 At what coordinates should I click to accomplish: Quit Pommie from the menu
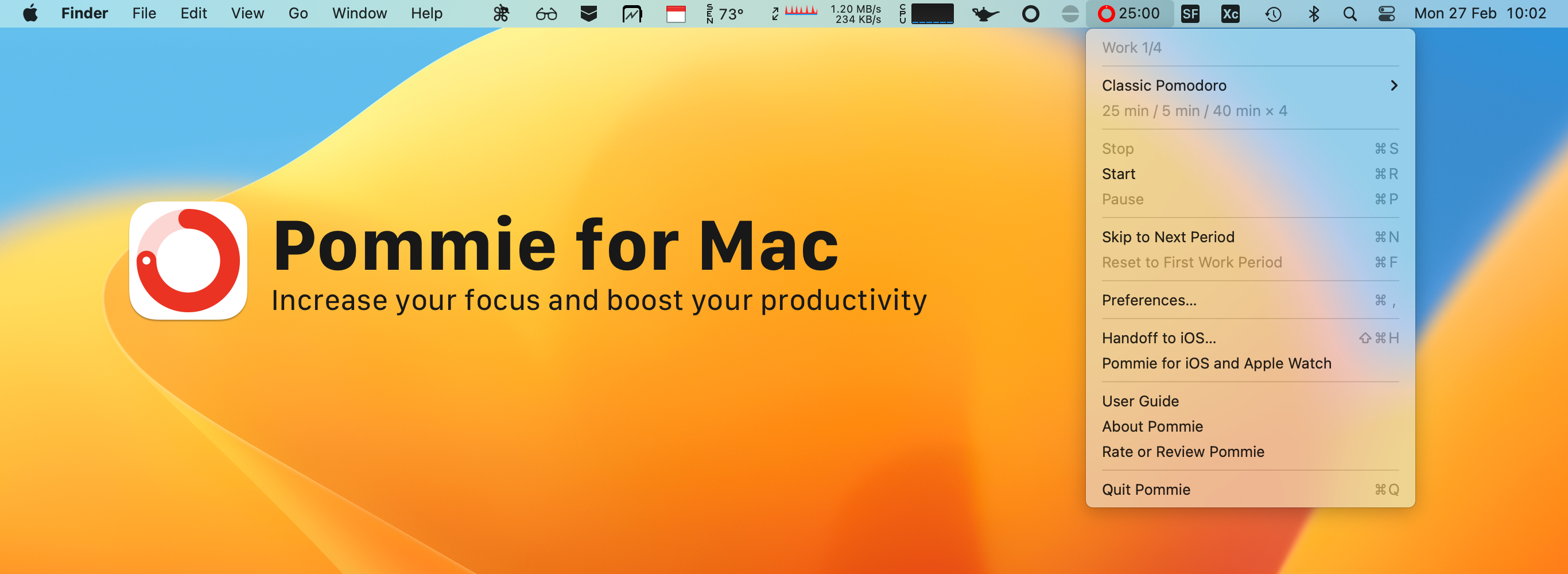(x=1146, y=490)
